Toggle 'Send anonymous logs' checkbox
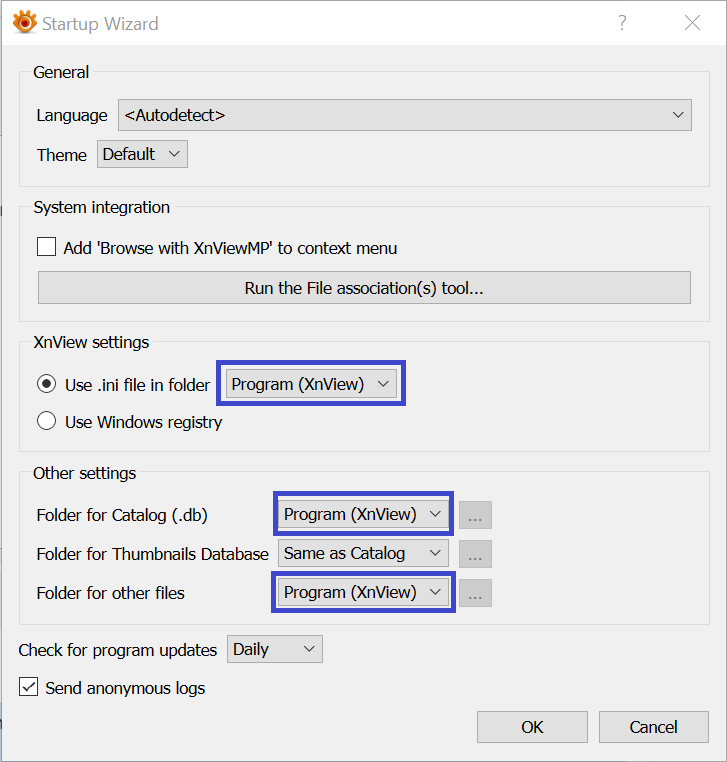The image size is (727, 762). (28, 688)
